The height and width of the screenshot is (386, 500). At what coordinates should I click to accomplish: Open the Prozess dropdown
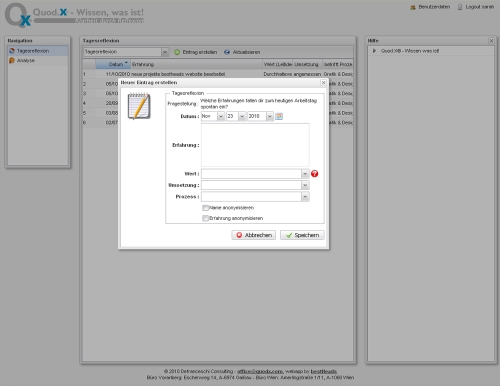(305, 197)
